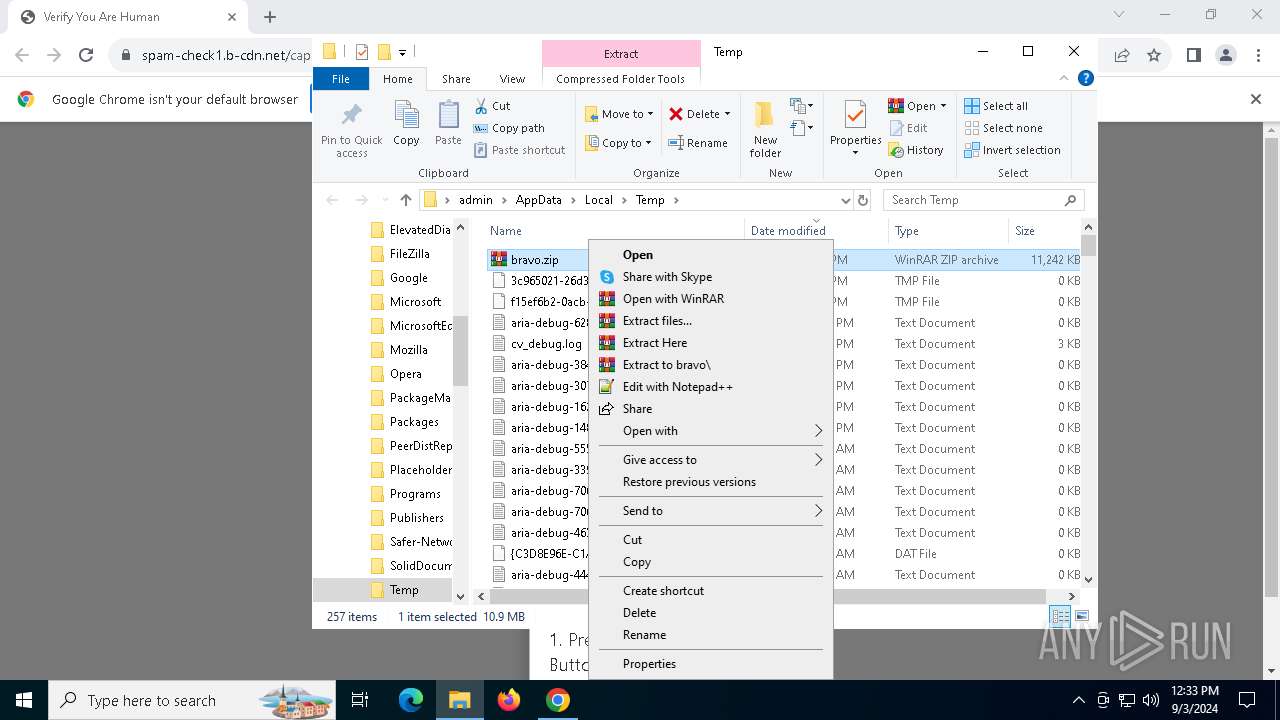1280x720 pixels.
Task: Click Pin to Quick access icon
Action: pos(352,115)
